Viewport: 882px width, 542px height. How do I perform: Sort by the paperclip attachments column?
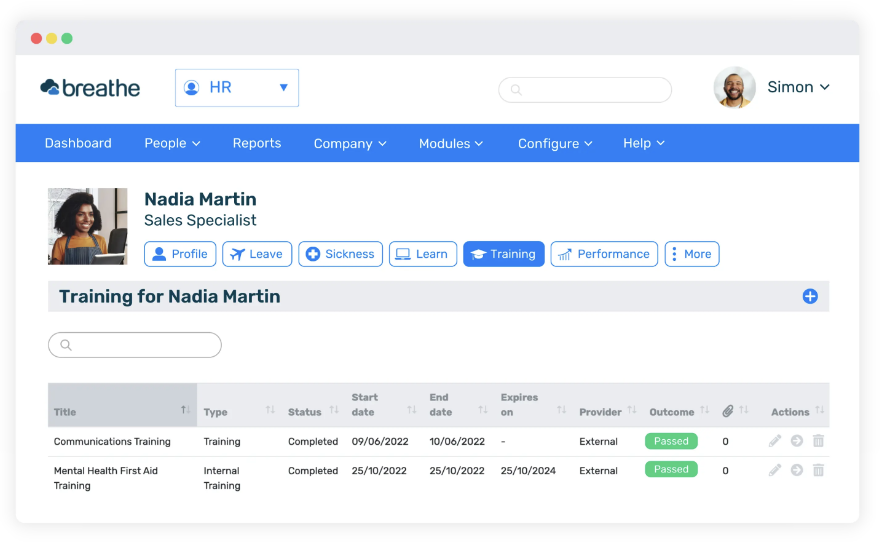[x=735, y=411]
